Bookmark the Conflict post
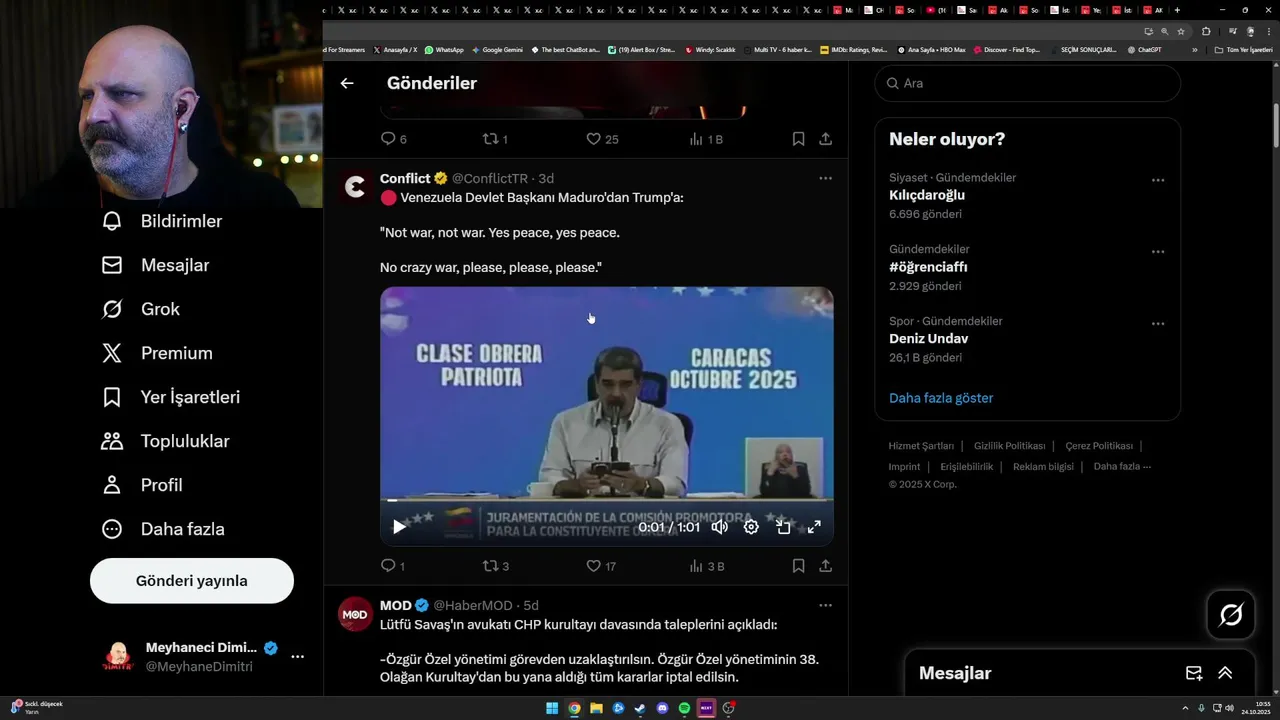 coord(798,566)
